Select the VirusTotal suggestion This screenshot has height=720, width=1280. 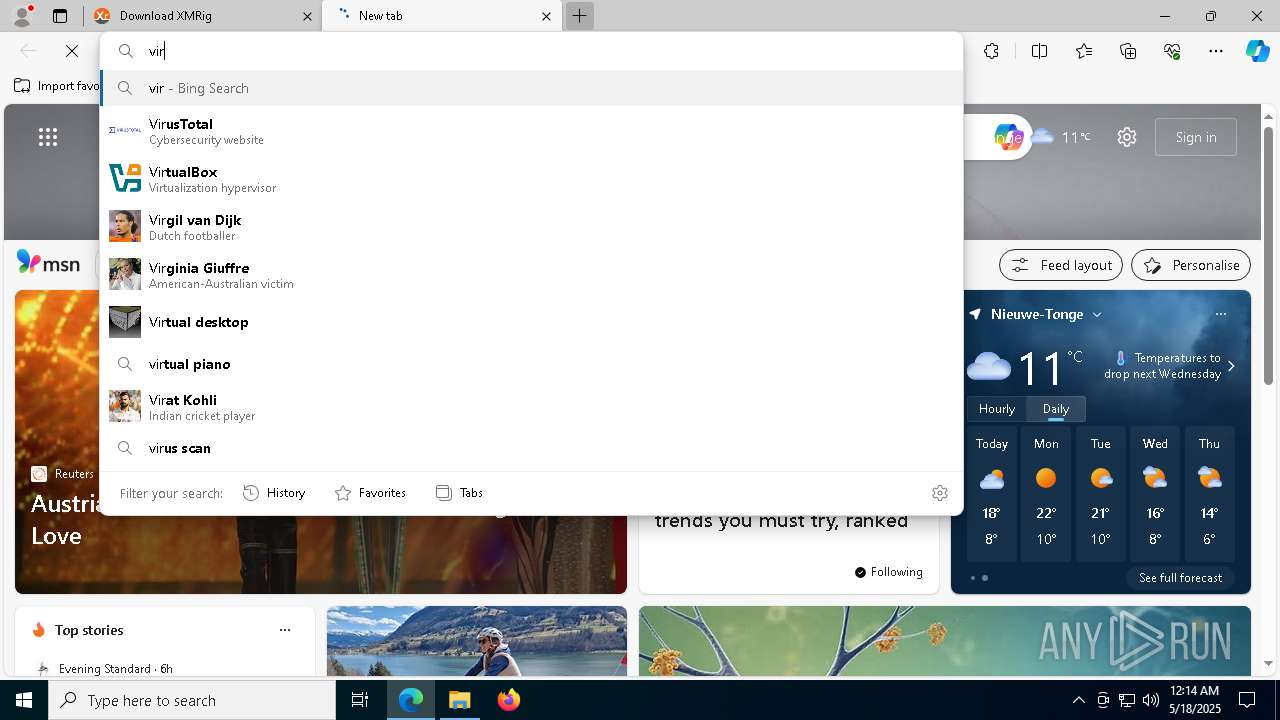coord(531,131)
